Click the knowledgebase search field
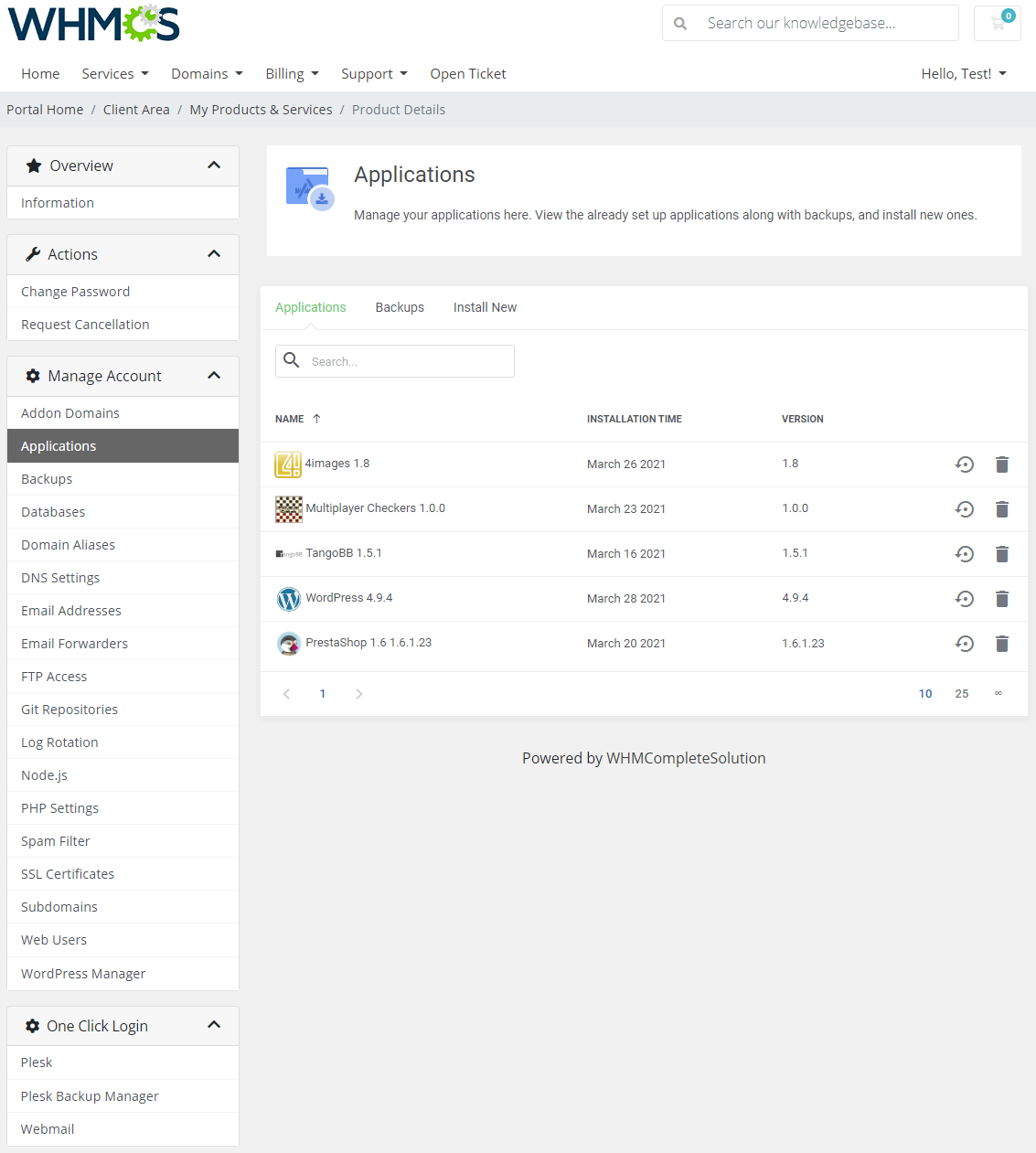The image size is (1036, 1153). [x=828, y=23]
